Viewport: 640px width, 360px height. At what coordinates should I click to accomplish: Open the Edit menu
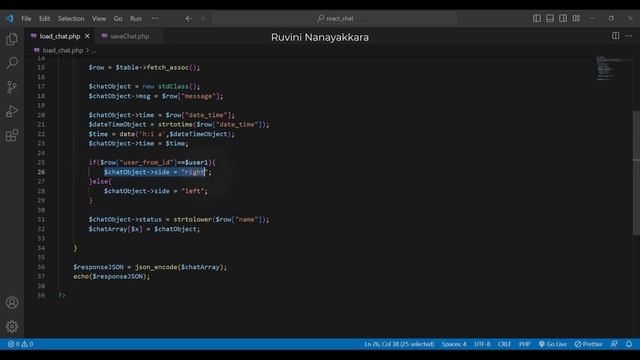tap(44, 19)
